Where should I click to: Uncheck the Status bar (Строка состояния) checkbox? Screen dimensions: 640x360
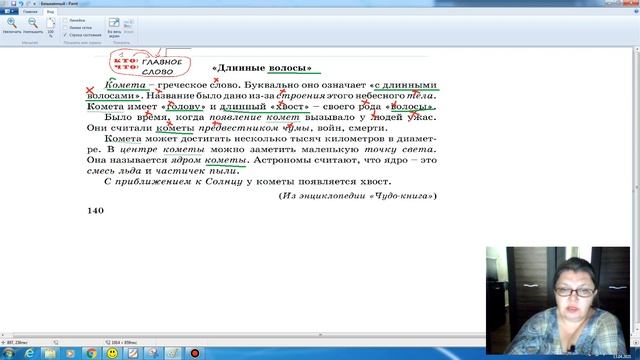65,35
